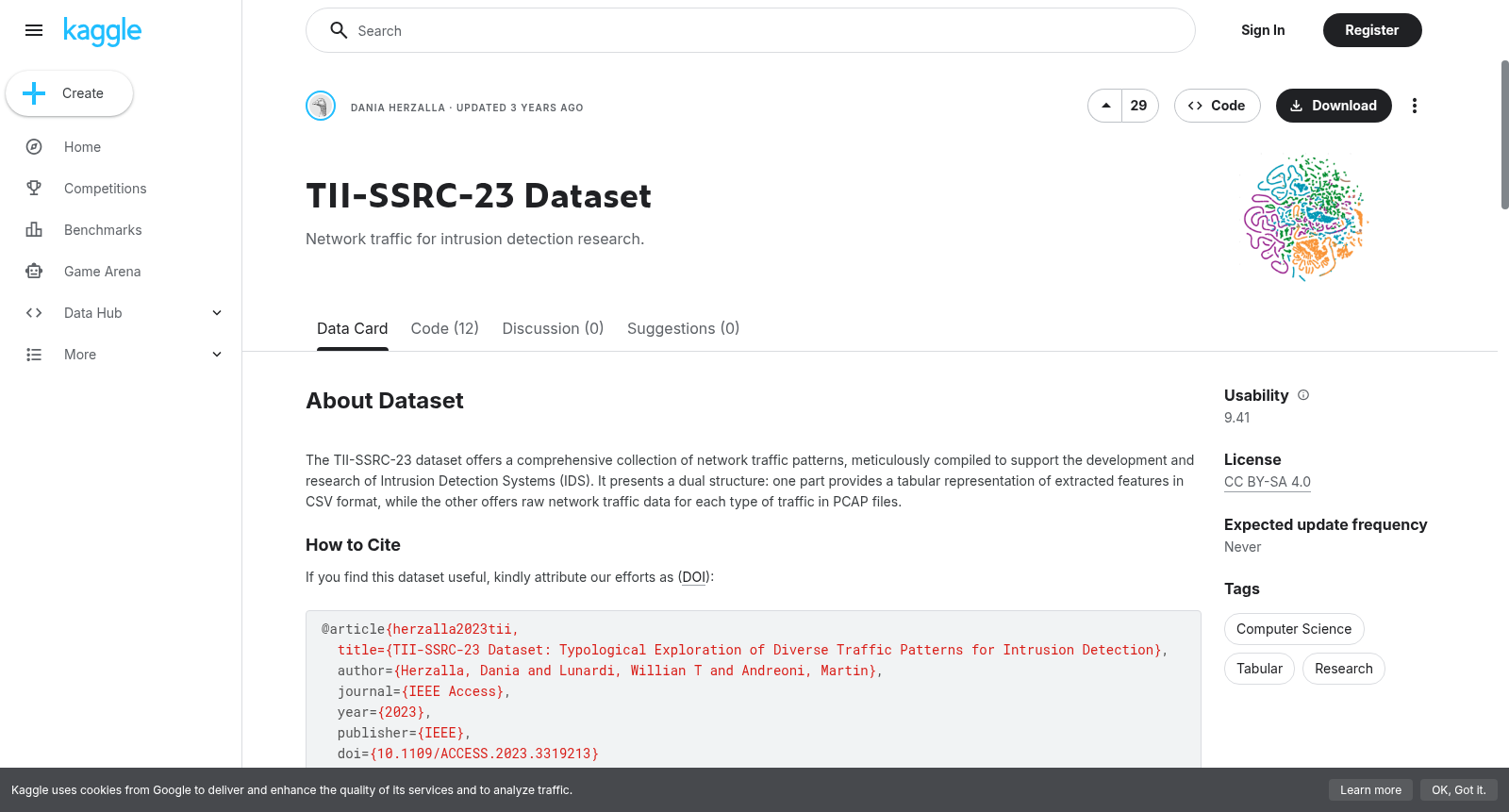Click the "Never" update frequency value
This screenshot has width=1509, height=812.
[x=1242, y=547]
